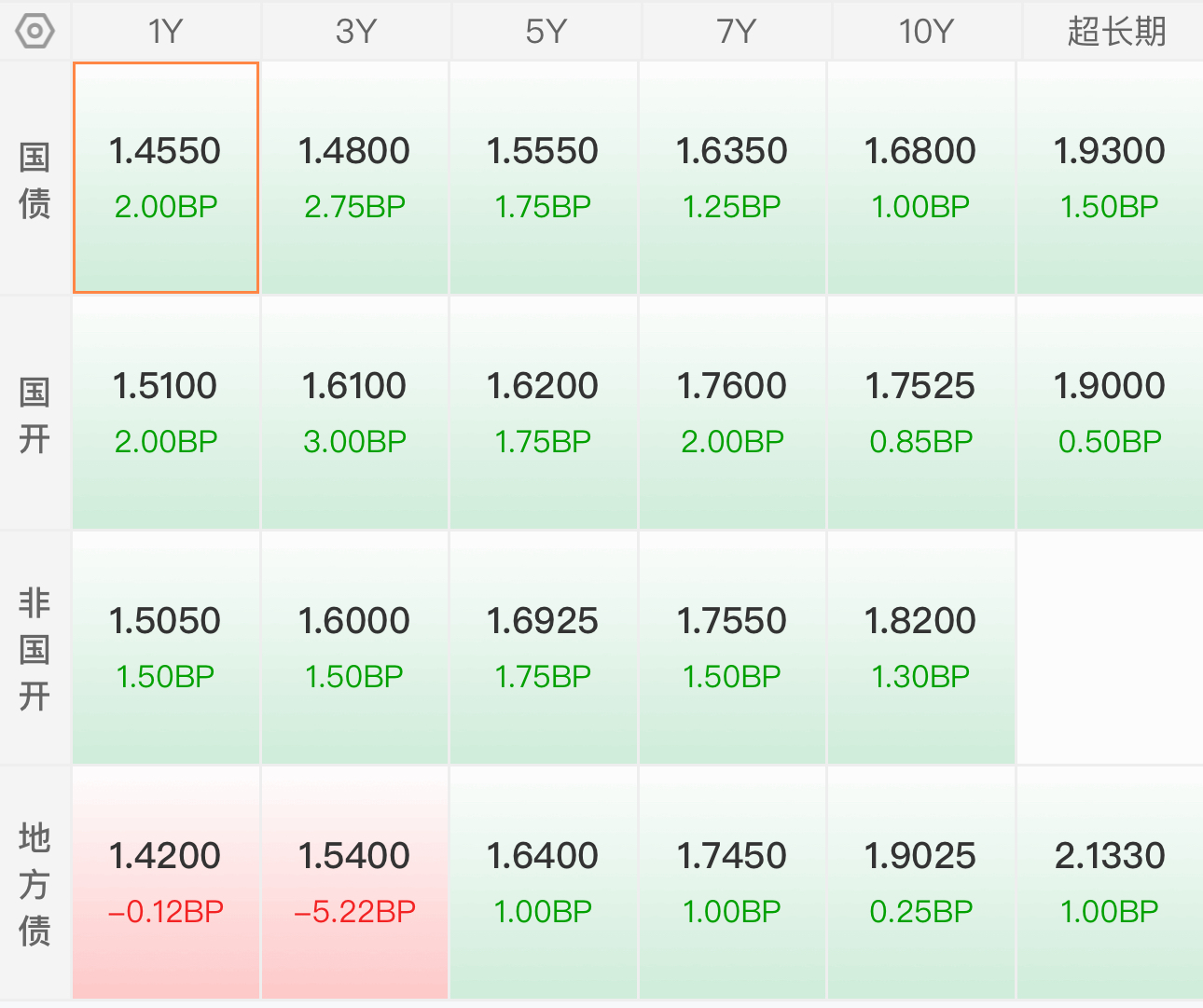Select the 地方债 row label
The image size is (1203, 1008).
35,884
